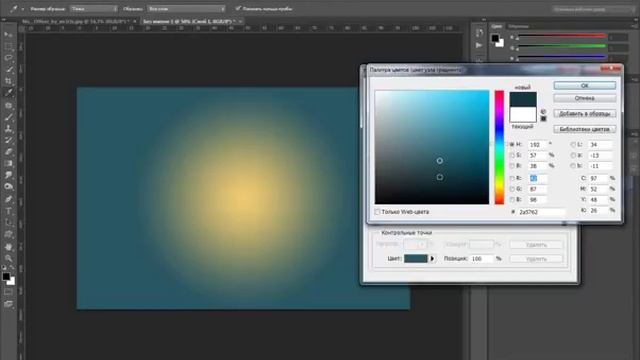The width and height of the screenshot is (640, 360).
Task: Click 'Добавить в образцы' button
Action: 584,114
